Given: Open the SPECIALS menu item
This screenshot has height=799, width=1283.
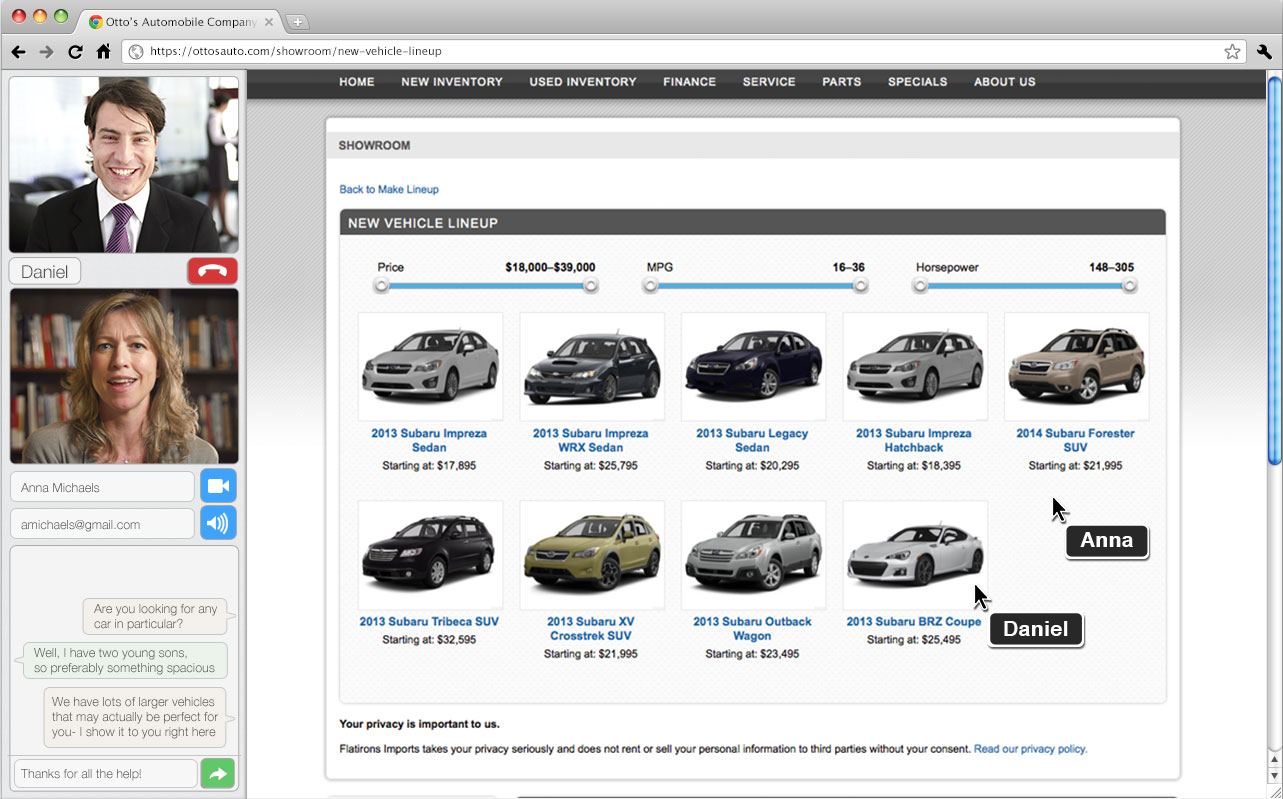Looking at the screenshot, I should click(x=918, y=82).
